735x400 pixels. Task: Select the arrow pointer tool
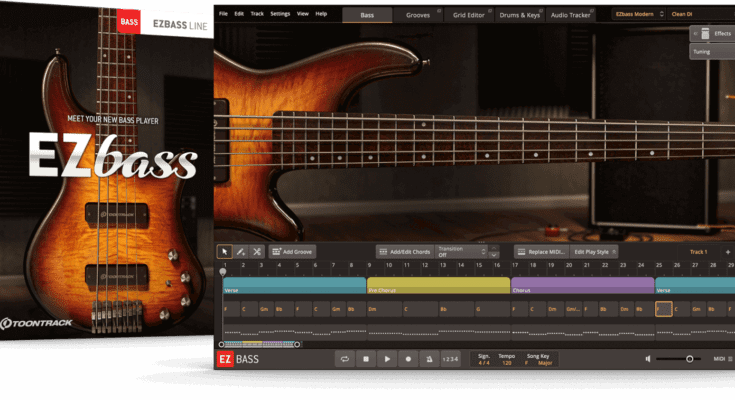coord(224,252)
